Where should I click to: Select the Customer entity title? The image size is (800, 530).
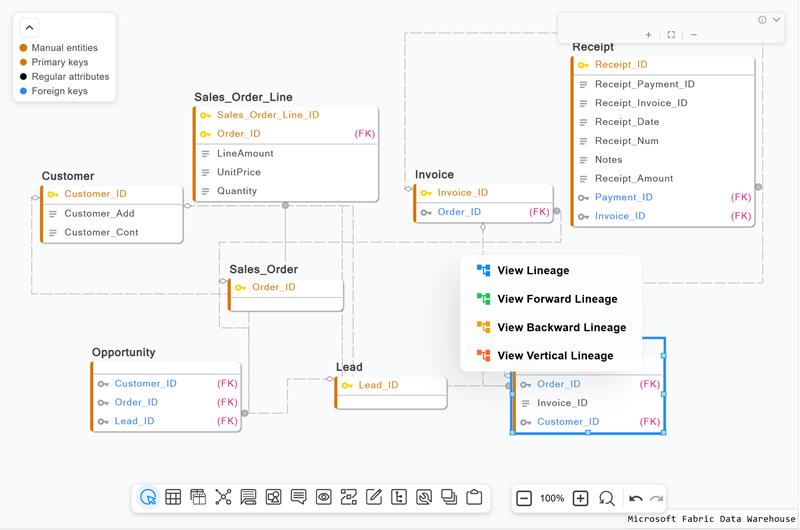tap(68, 176)
